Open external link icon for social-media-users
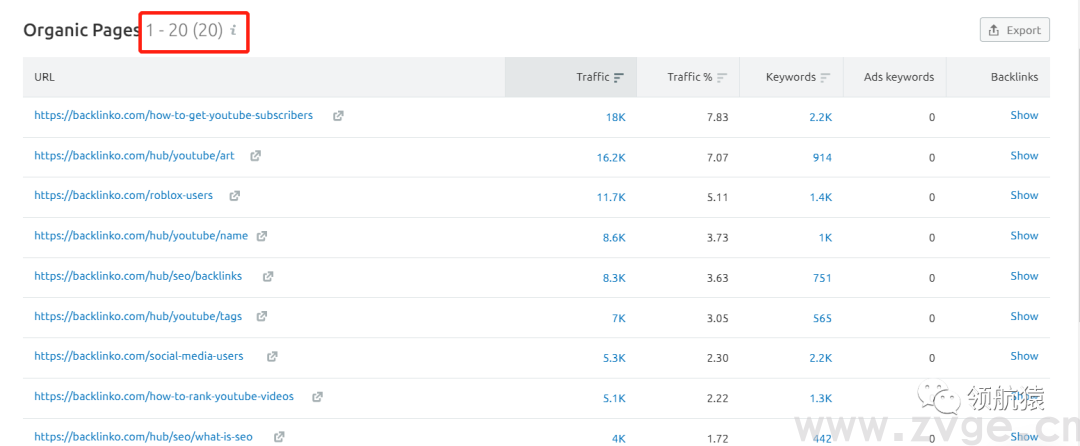The width and height of the screenshot is (1080, 446). [272, 356]
